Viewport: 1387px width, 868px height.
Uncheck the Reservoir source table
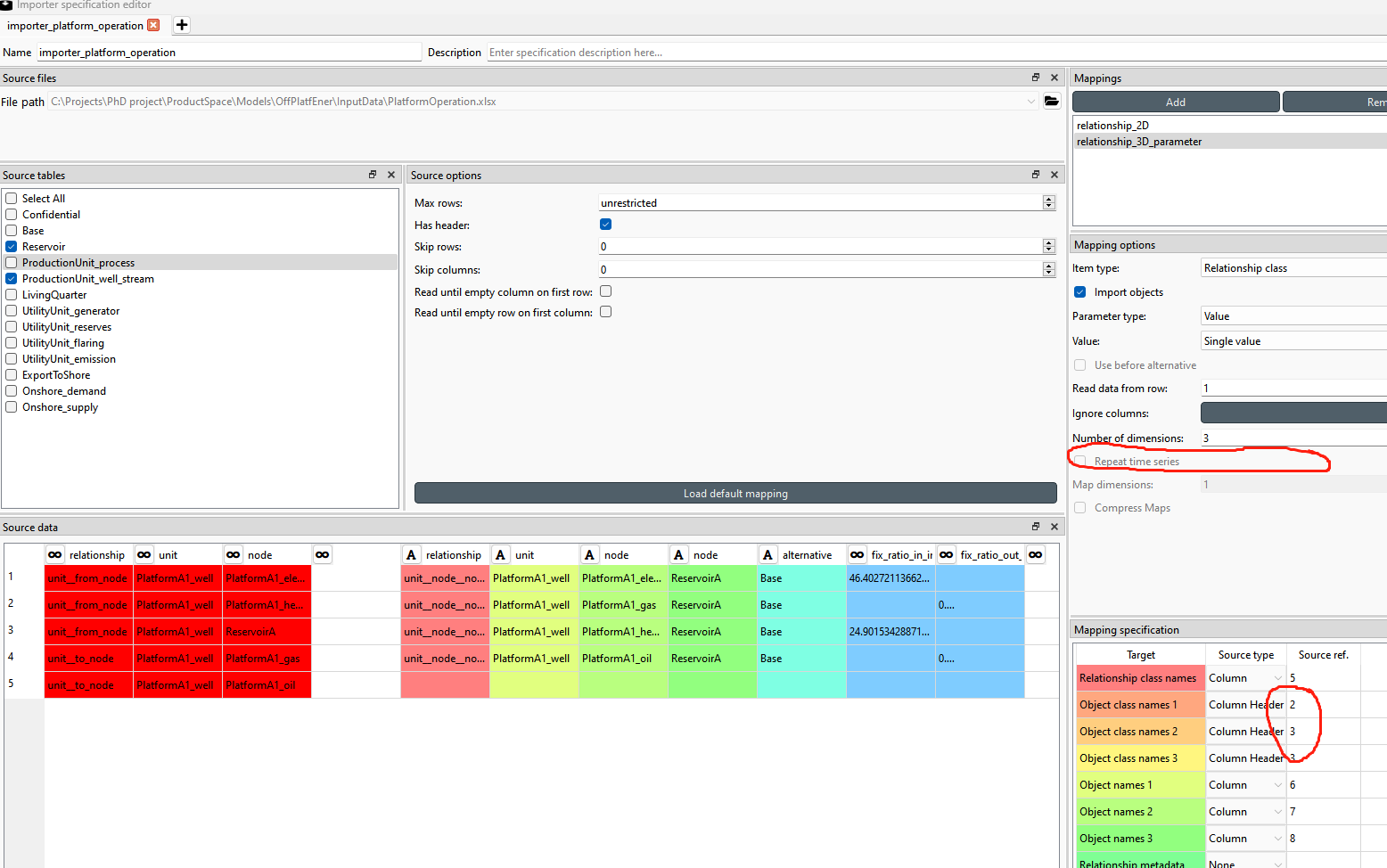11,246
